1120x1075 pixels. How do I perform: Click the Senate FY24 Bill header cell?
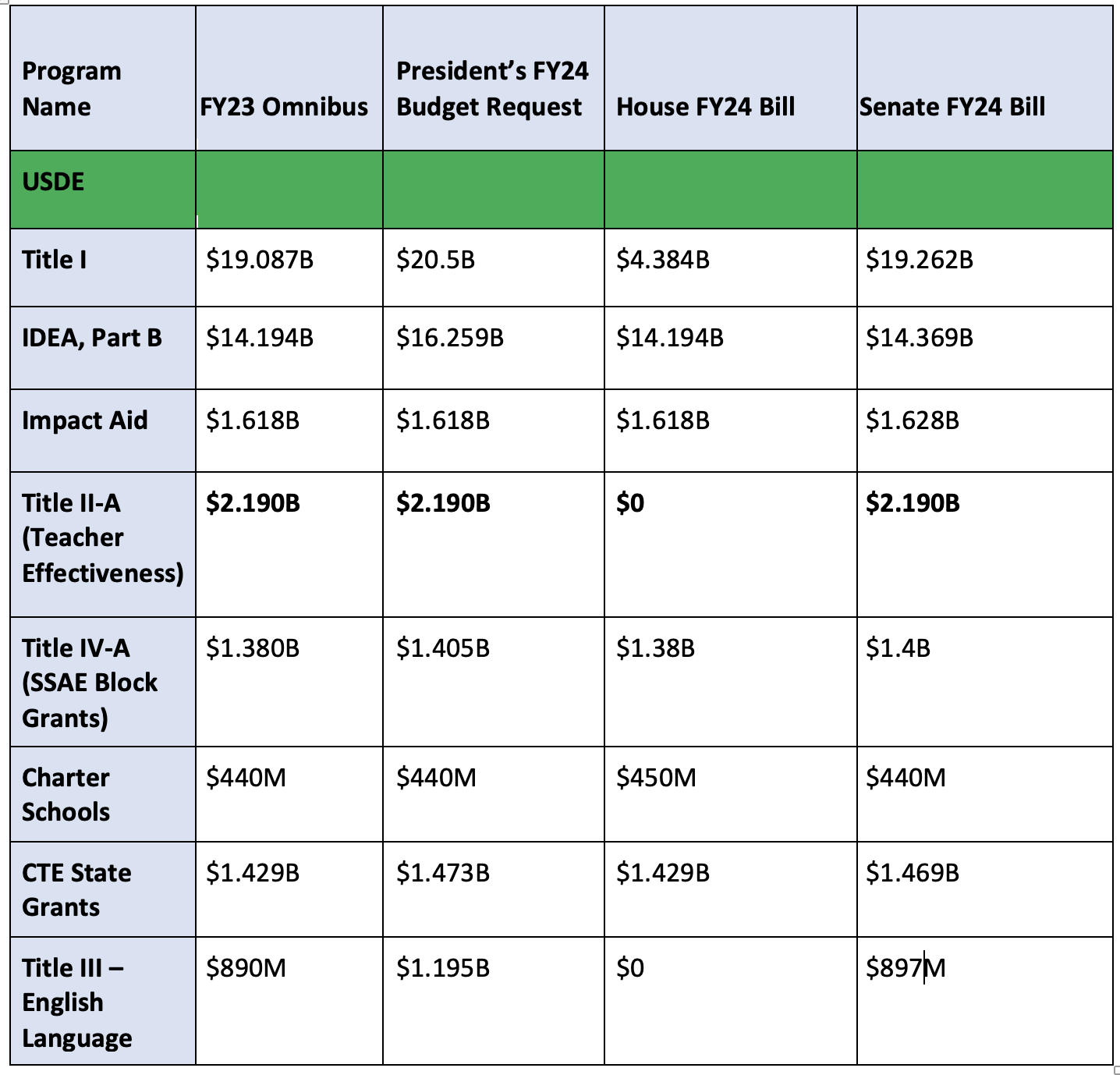tap(985, 79)
